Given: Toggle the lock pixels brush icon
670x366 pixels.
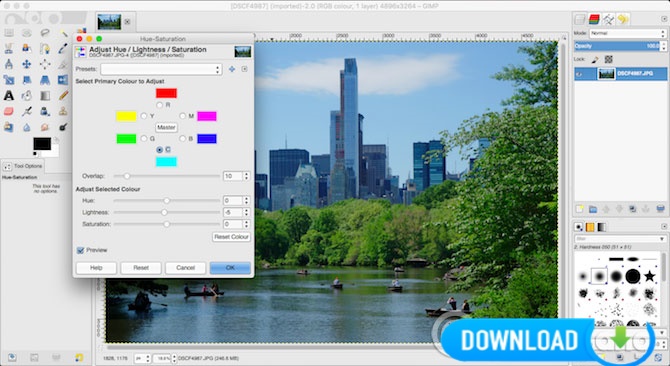Looking at the screenshot, I should 595,59.
